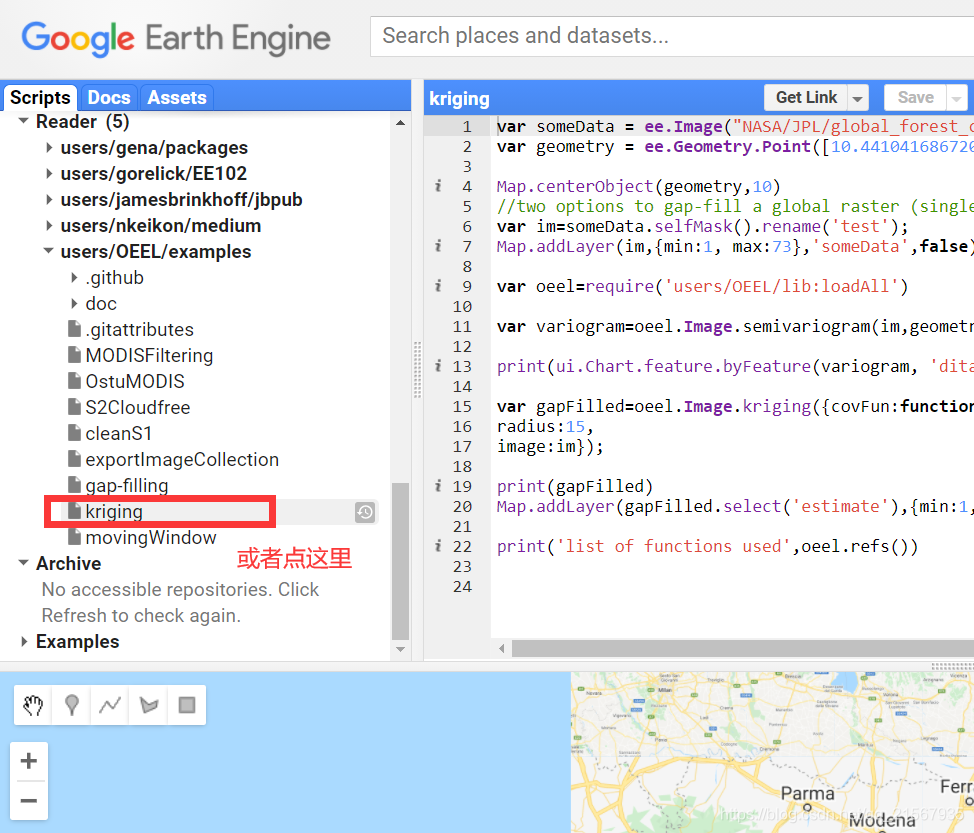This screenshot has width=974, height=833.
Task: Click info marker on line 4
Action: pyautogui.click(x=439, y=186)
